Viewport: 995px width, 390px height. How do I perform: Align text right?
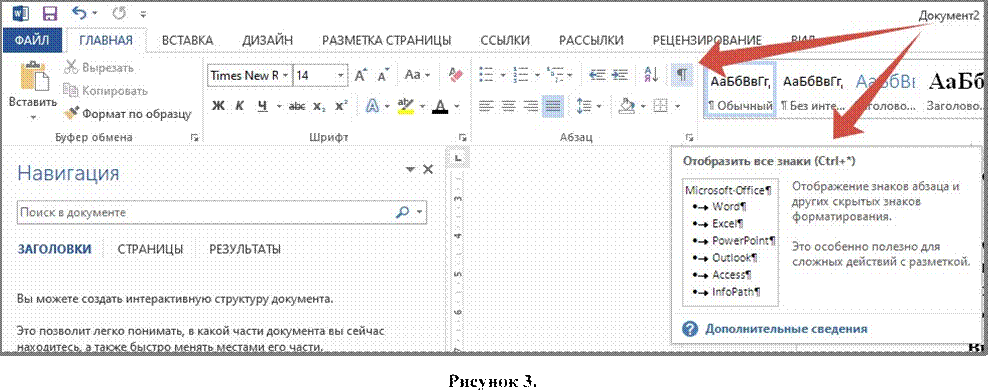(530, 106)
